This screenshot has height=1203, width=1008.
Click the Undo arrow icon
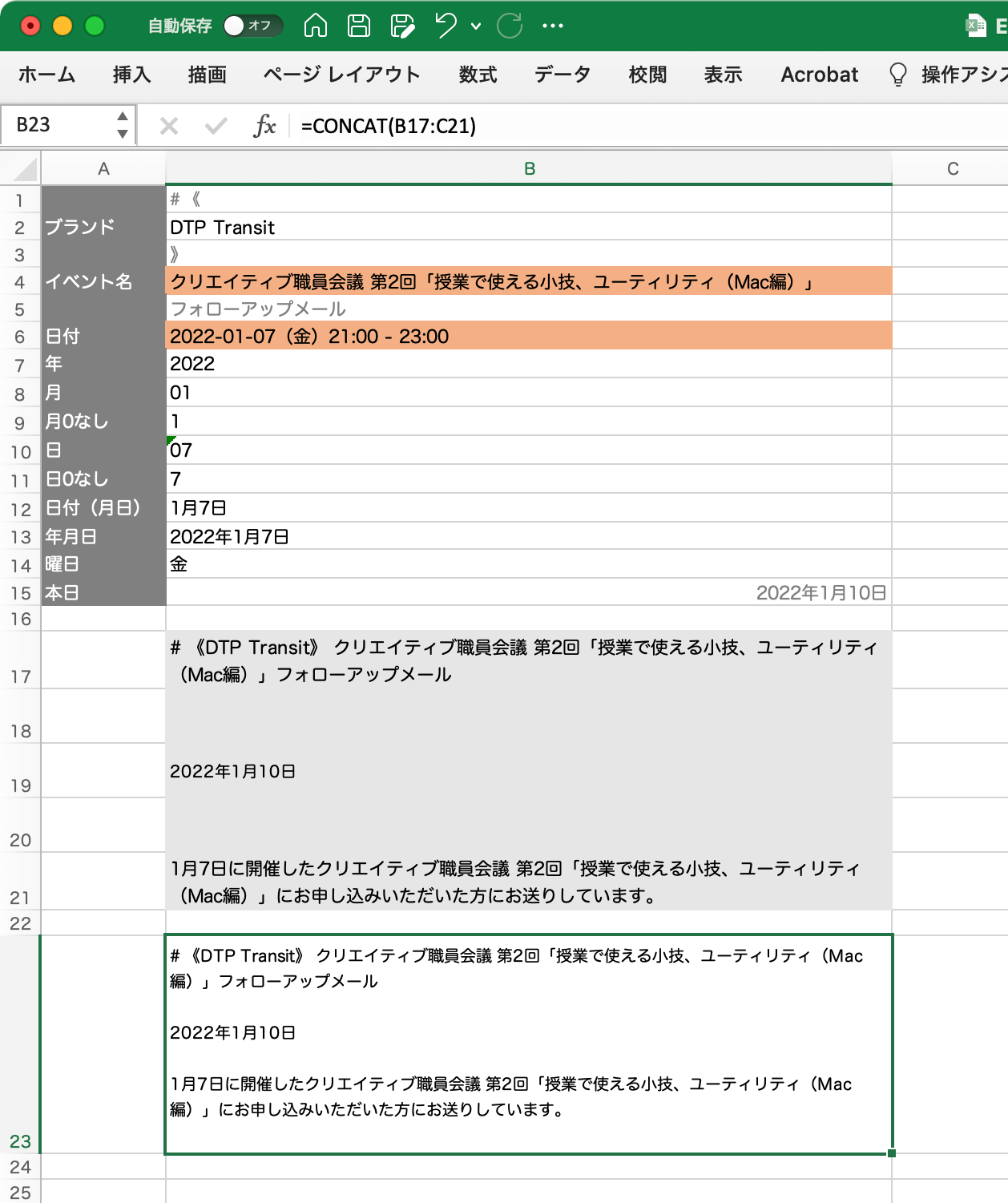[446, 26]
